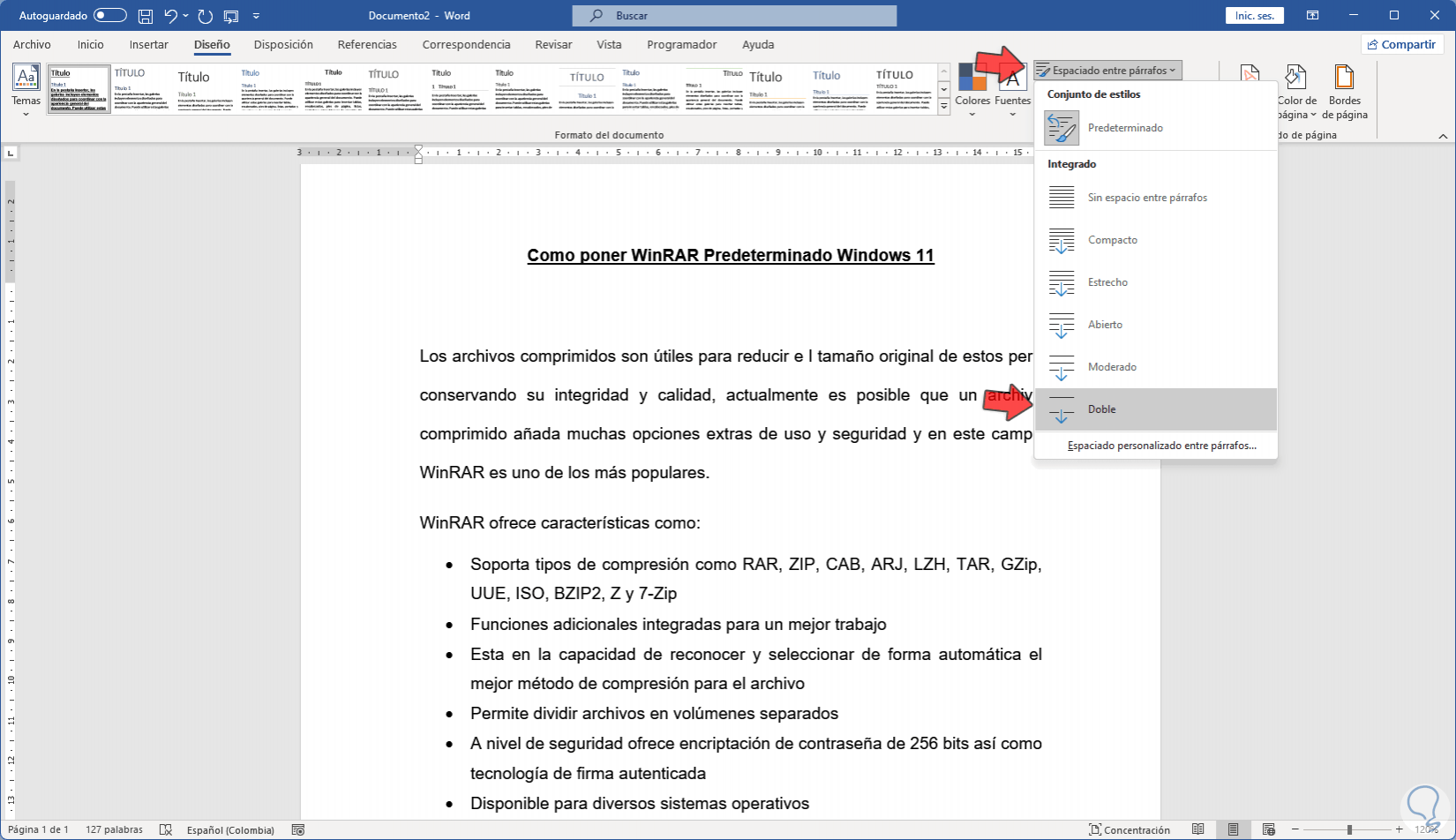Open the Fuentes theme fonts dropdown
Screen dimensions: 1456x840
[1012, 91]
